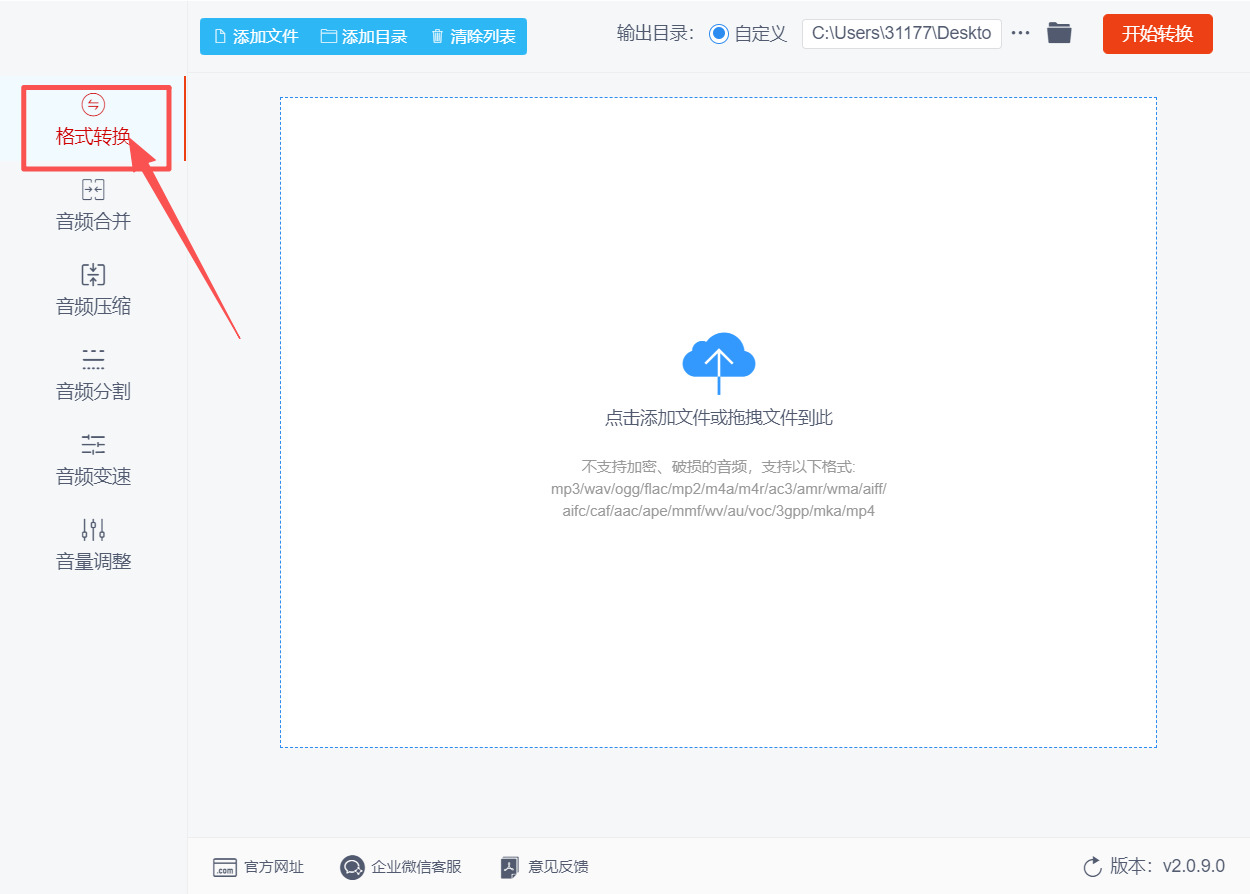The height and width of the screenshot is (894, 1250).
Task: Open the 音频合并 merge icon
Action: pyautogui.click(x=93, y=190)
